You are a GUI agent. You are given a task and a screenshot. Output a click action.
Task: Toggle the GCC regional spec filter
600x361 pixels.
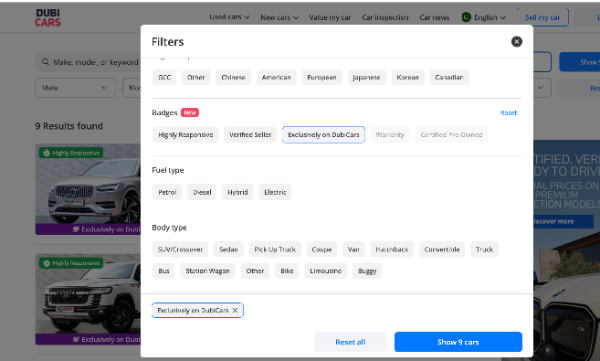[164, 77]
